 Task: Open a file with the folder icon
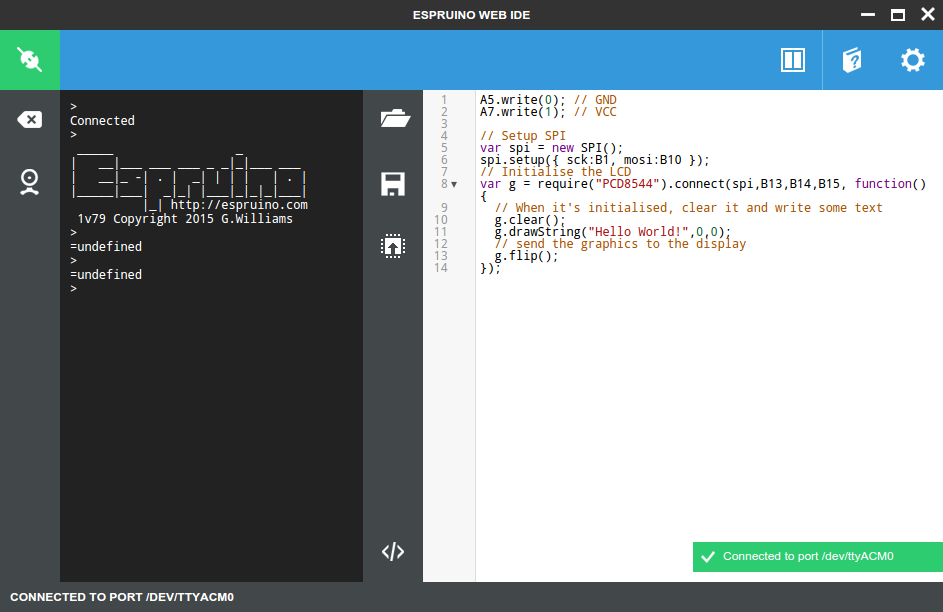(x=395, y=119)
